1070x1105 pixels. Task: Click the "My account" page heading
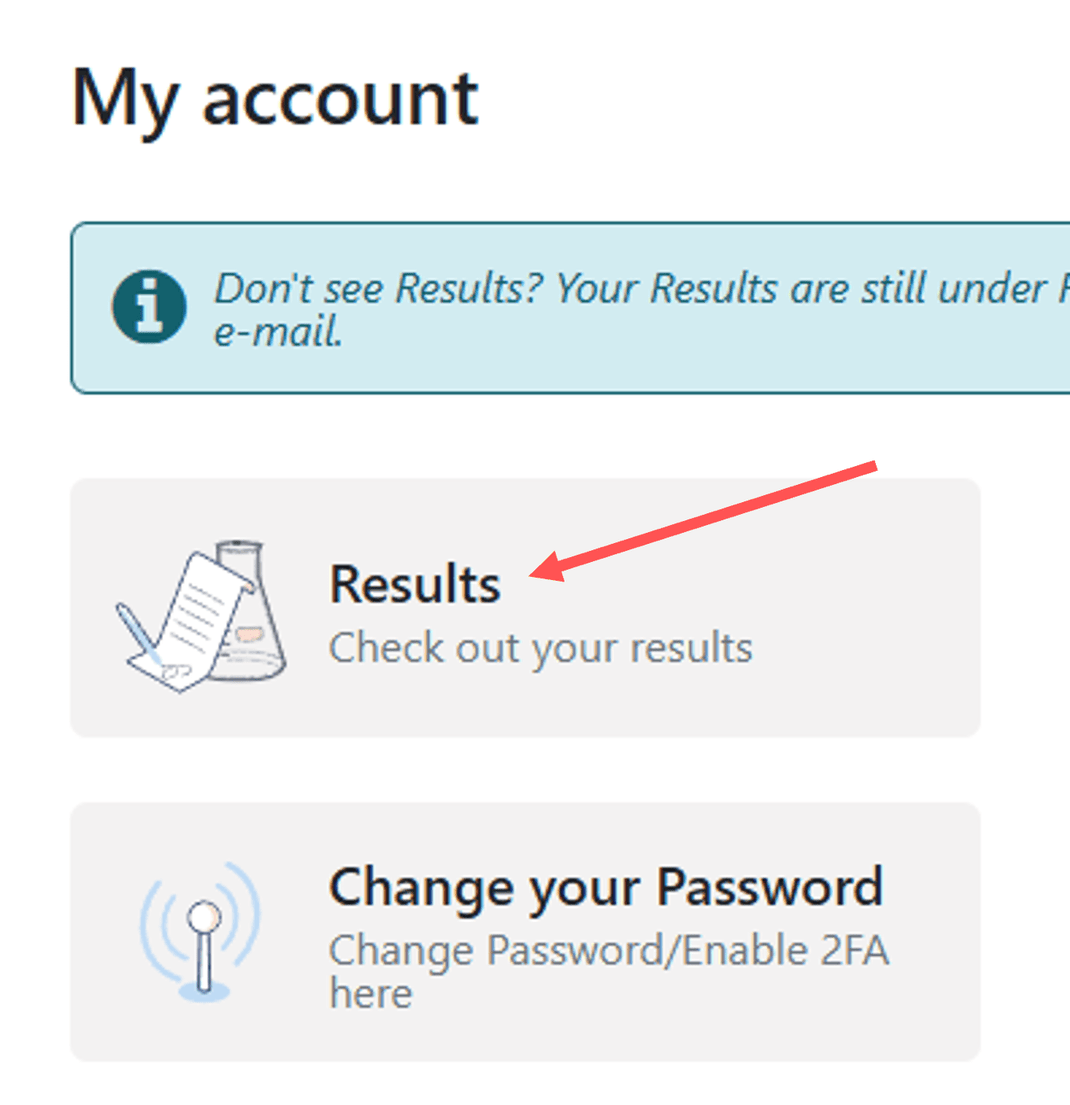pos(274,98)
